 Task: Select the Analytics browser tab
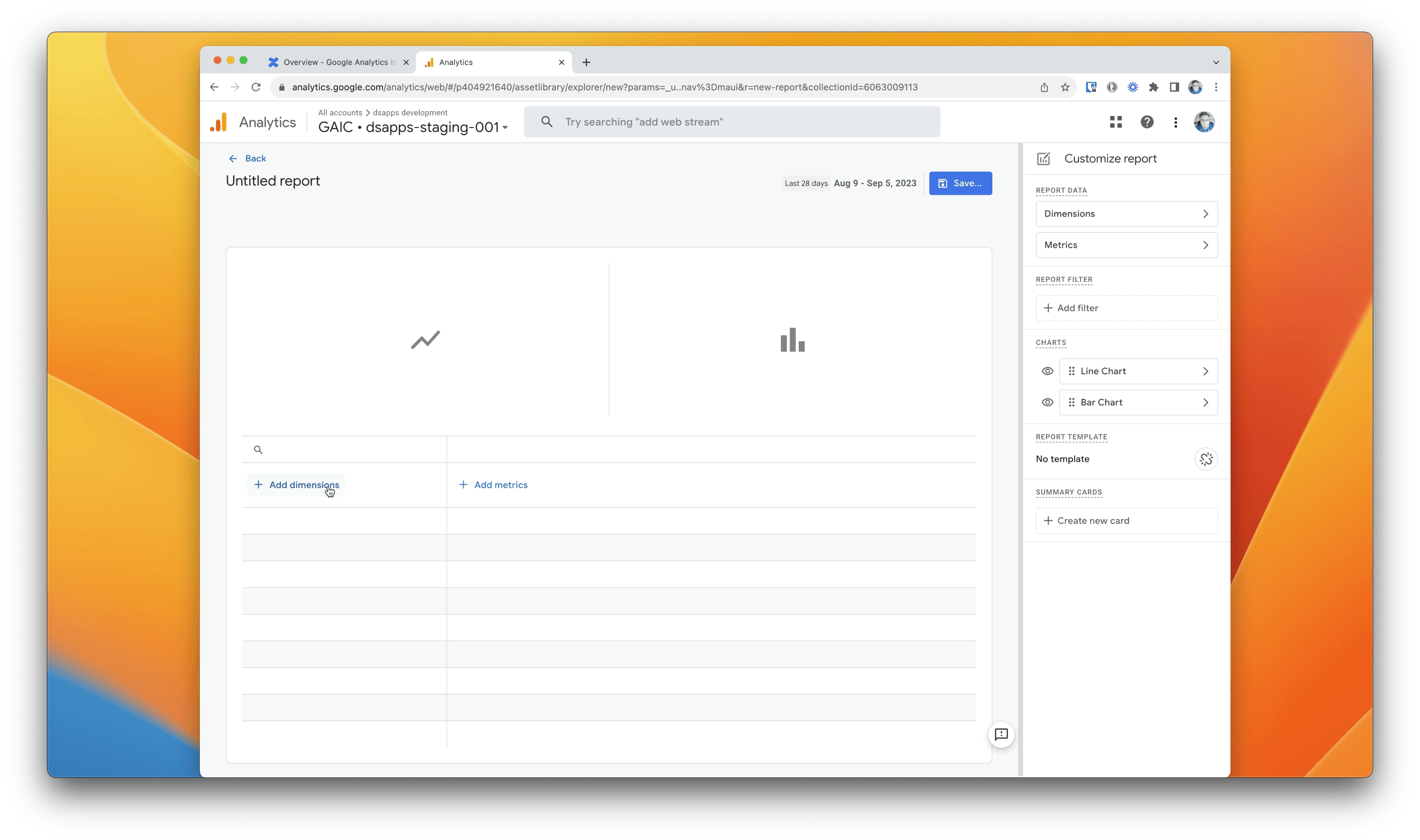494,62
